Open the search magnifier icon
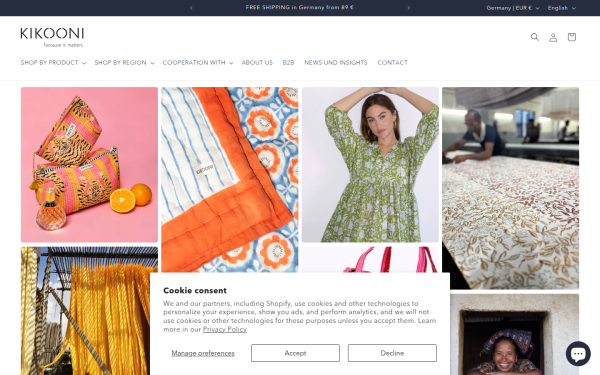This screenshot has height=375, width=600. [x=535, y=37]
